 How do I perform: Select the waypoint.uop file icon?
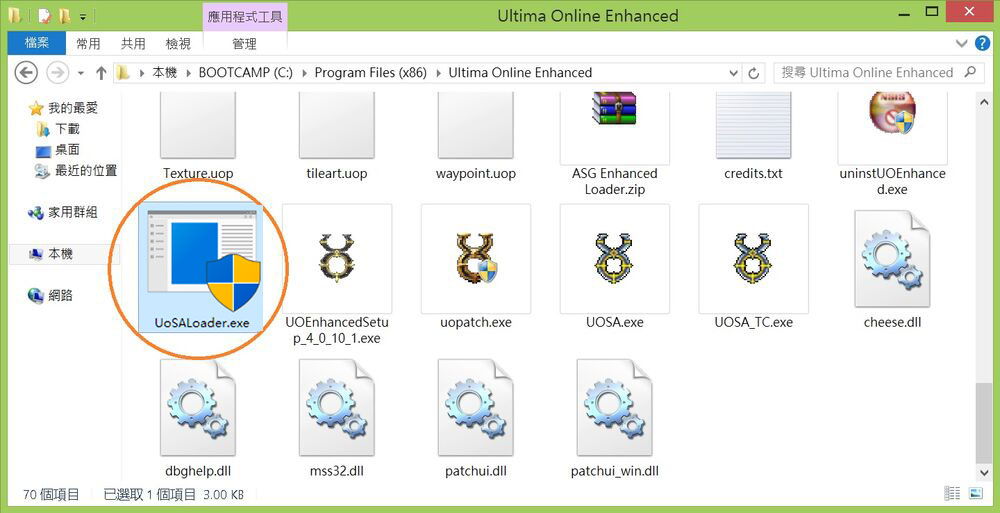(x=476, y=125)
